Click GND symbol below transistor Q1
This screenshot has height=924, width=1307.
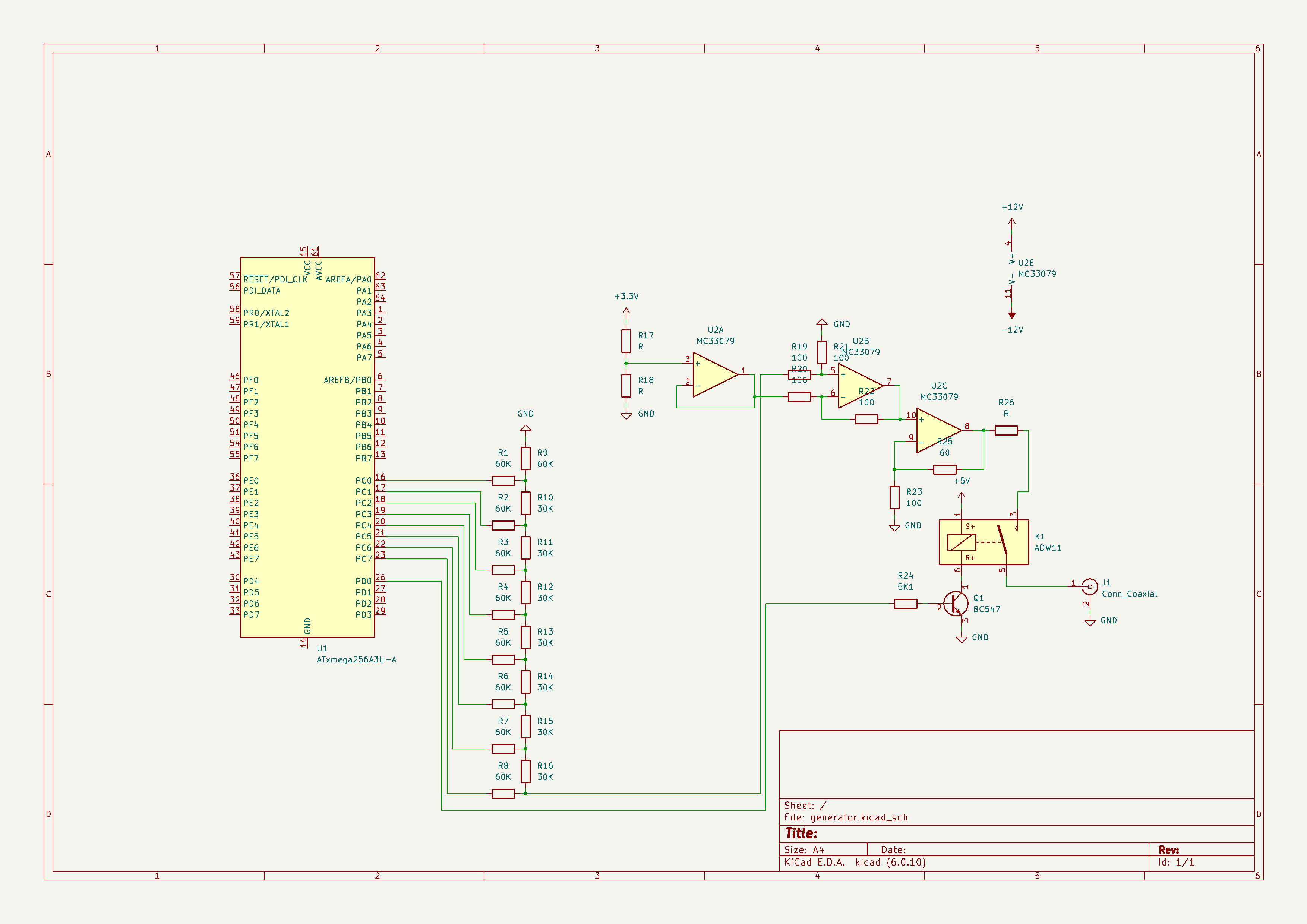[962, 639]
